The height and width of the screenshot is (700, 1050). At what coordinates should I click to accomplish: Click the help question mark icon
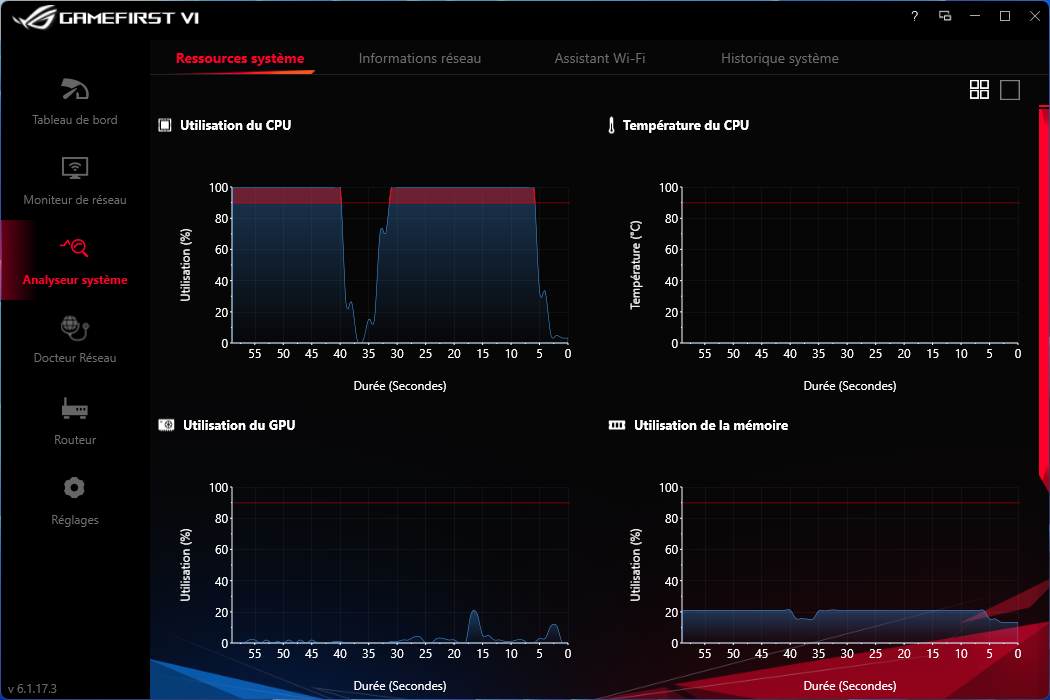(915, 16)
